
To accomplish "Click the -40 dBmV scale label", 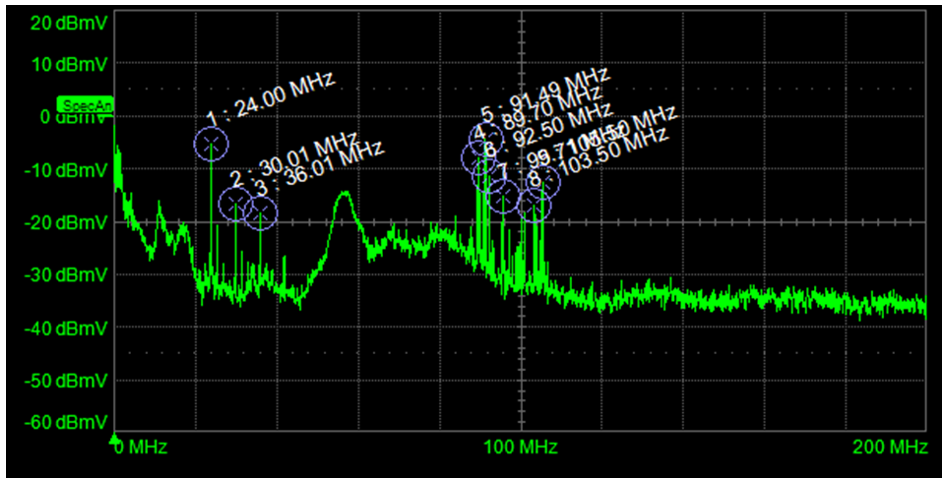I will pyautogui.click(x=65, y=328).
